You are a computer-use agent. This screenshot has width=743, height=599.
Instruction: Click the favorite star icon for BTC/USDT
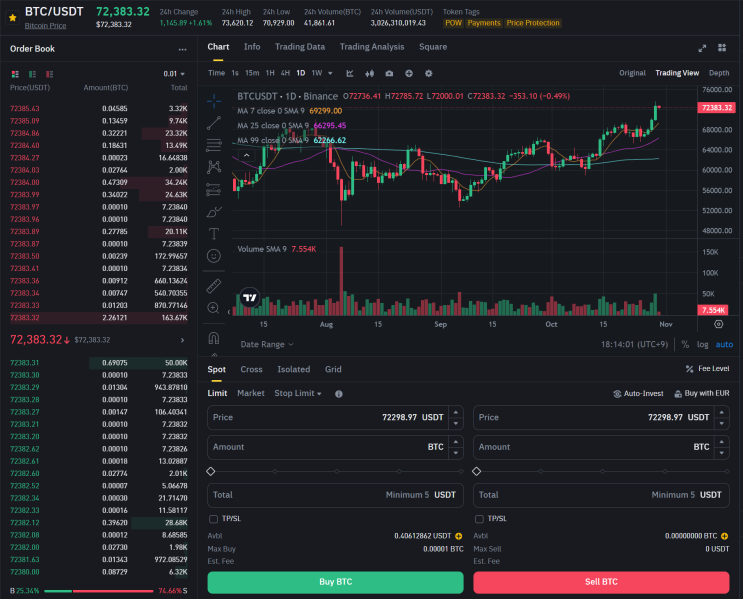13,18
